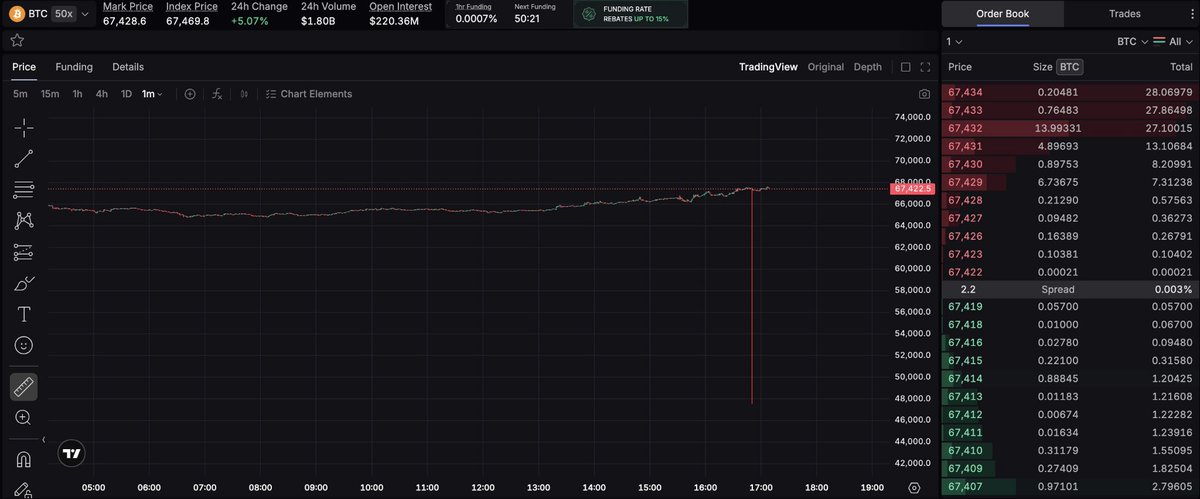Set the timeframe to 15m
Screen dimensions: 1200x499
pyautogui.click(x=50, y=94)
